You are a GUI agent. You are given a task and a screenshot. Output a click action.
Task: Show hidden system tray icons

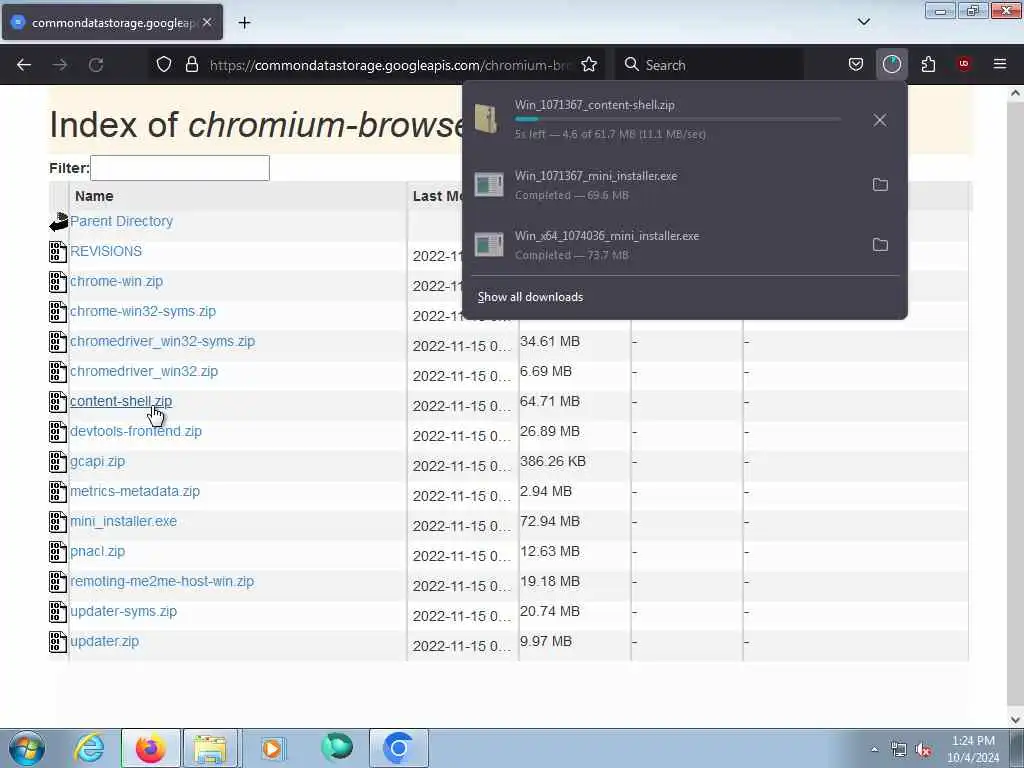pyautogui.click(x=874, y=749)
